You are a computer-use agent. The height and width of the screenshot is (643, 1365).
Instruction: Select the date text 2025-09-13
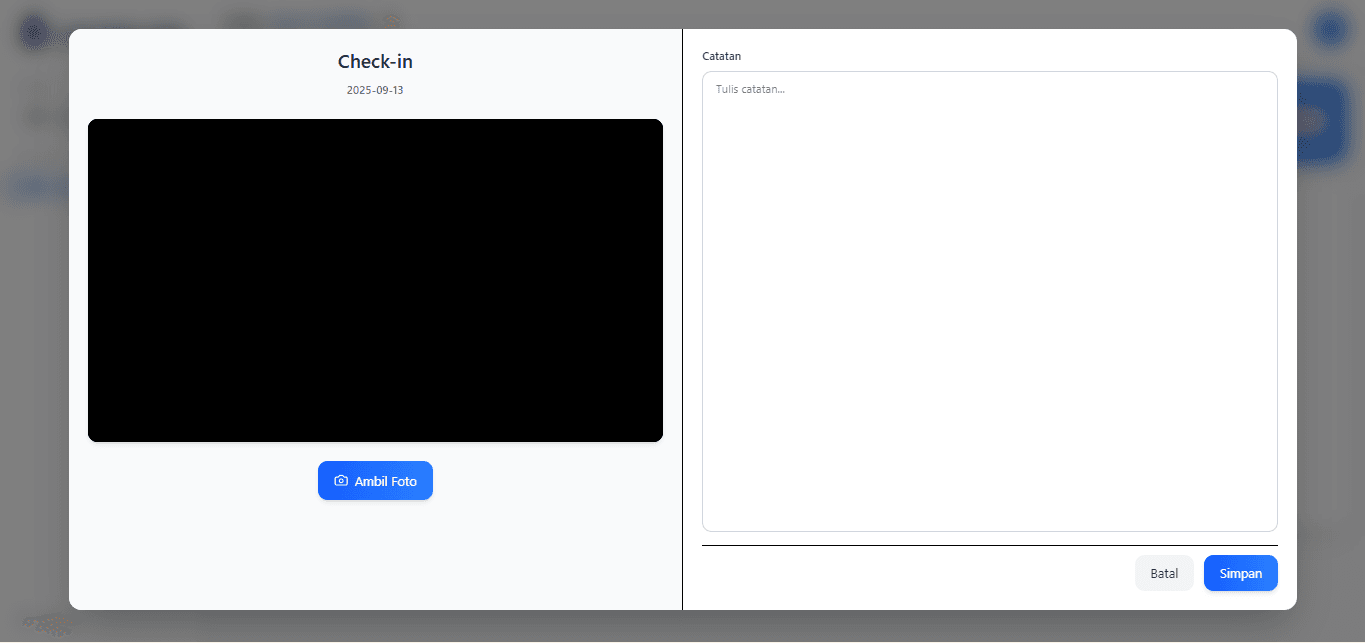(374, 89)
